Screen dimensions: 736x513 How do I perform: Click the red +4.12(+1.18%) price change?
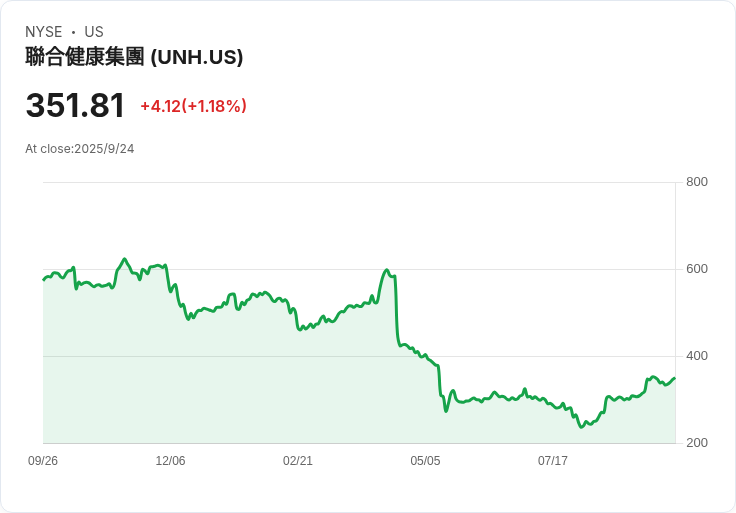(193, 106)
